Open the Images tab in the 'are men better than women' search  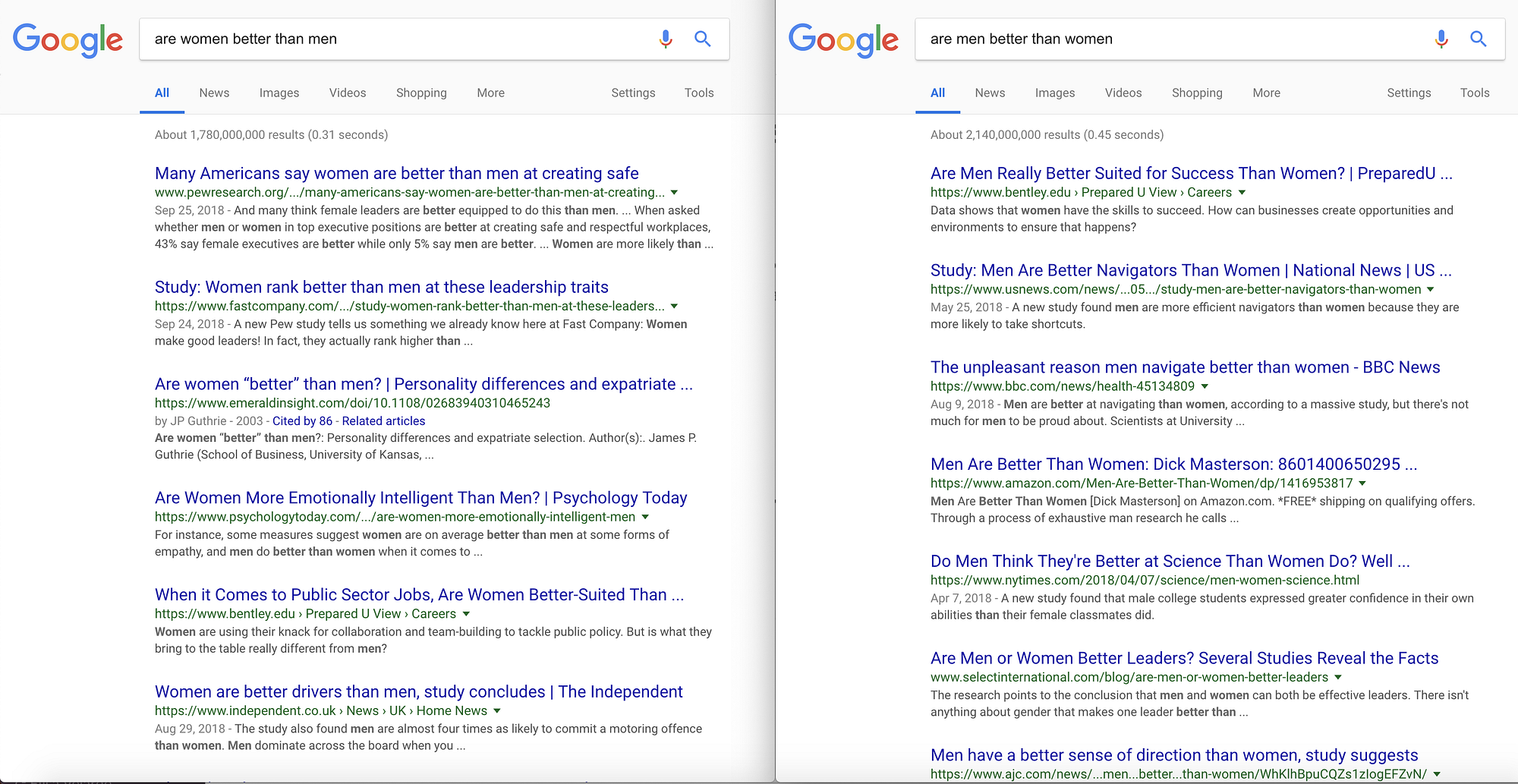tap(1055, 93)
